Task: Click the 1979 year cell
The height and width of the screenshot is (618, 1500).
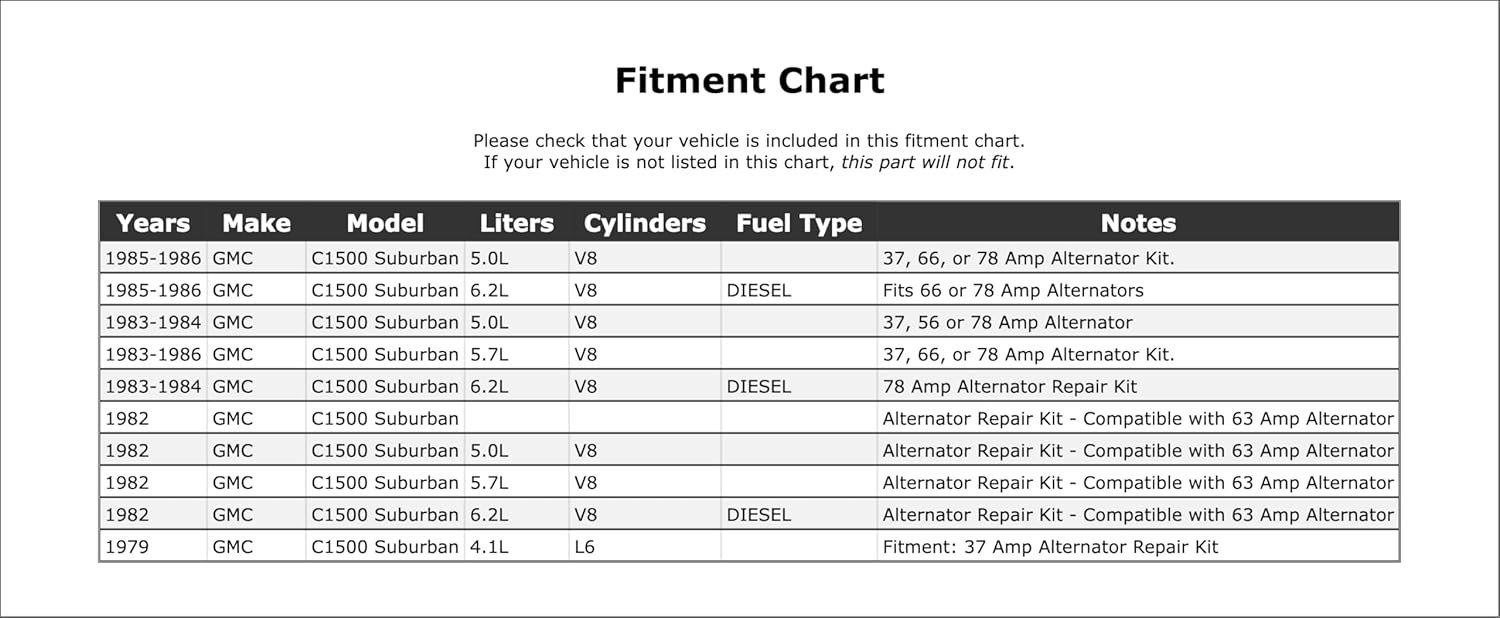Action: click(127, 547)
